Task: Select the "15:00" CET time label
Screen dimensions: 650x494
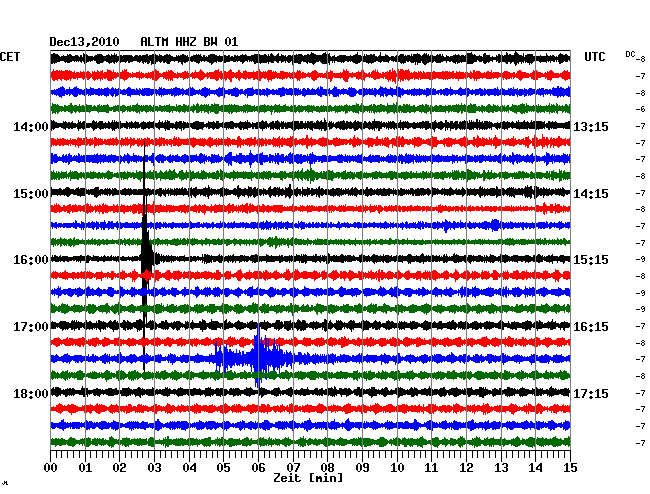Action: pyautogui.click(x=31, y=194)
